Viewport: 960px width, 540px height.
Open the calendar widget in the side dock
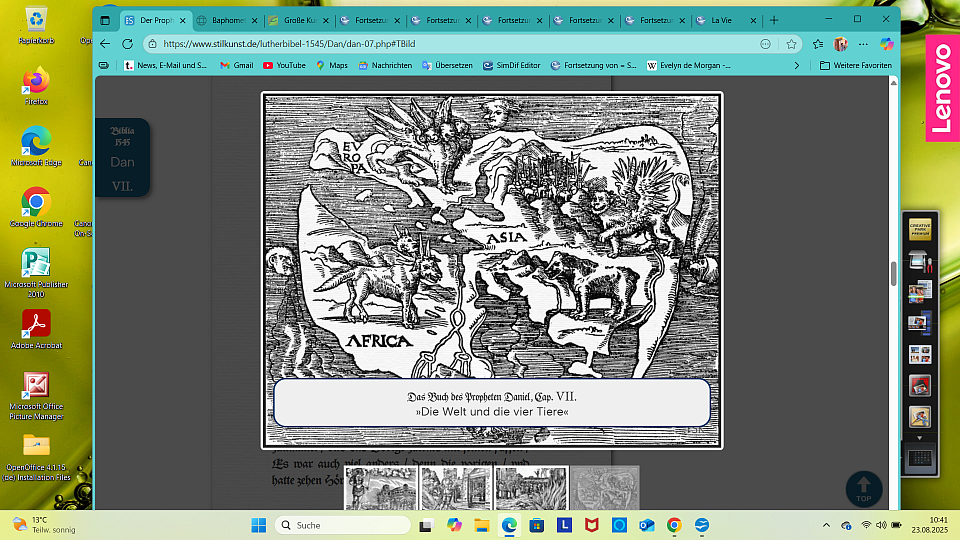920,458
